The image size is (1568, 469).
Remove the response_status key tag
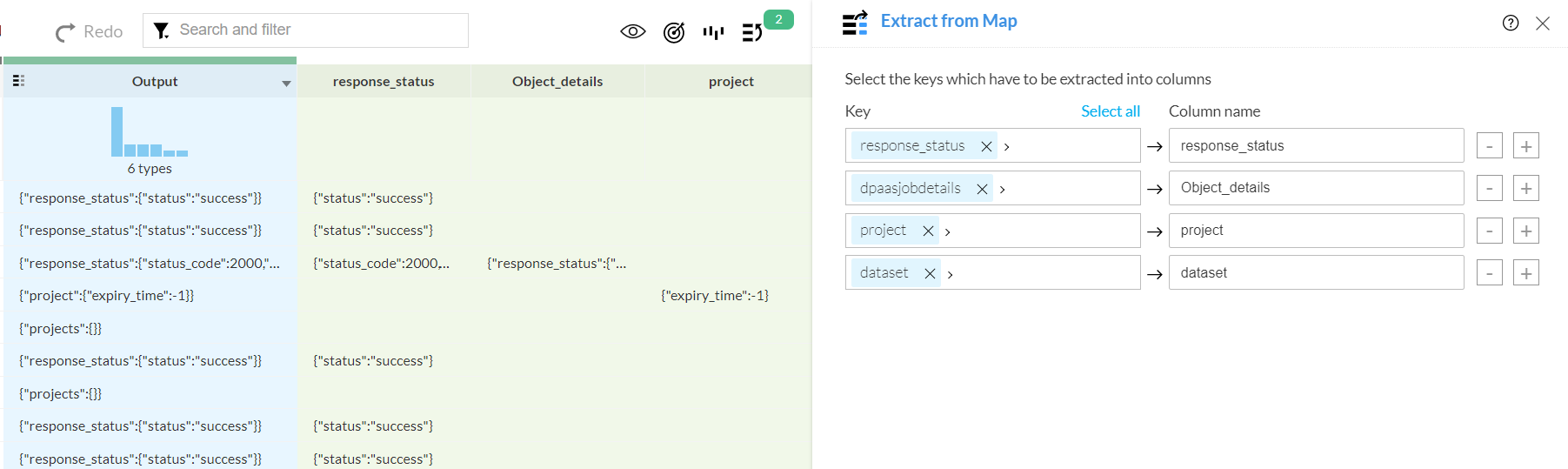[986, 146]
